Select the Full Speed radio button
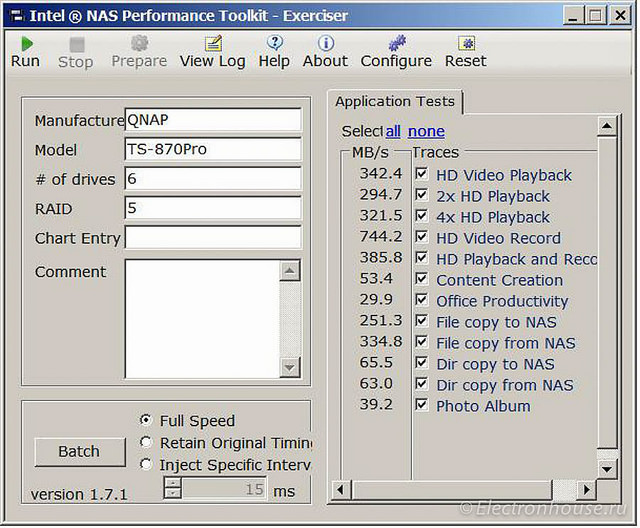The image size is (640, 528). tap(146, 420)
